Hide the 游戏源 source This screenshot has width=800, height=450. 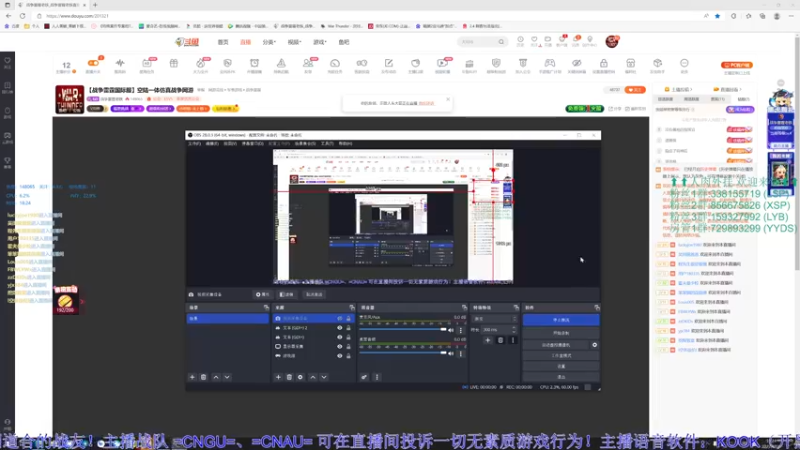(x=340, y=356)
